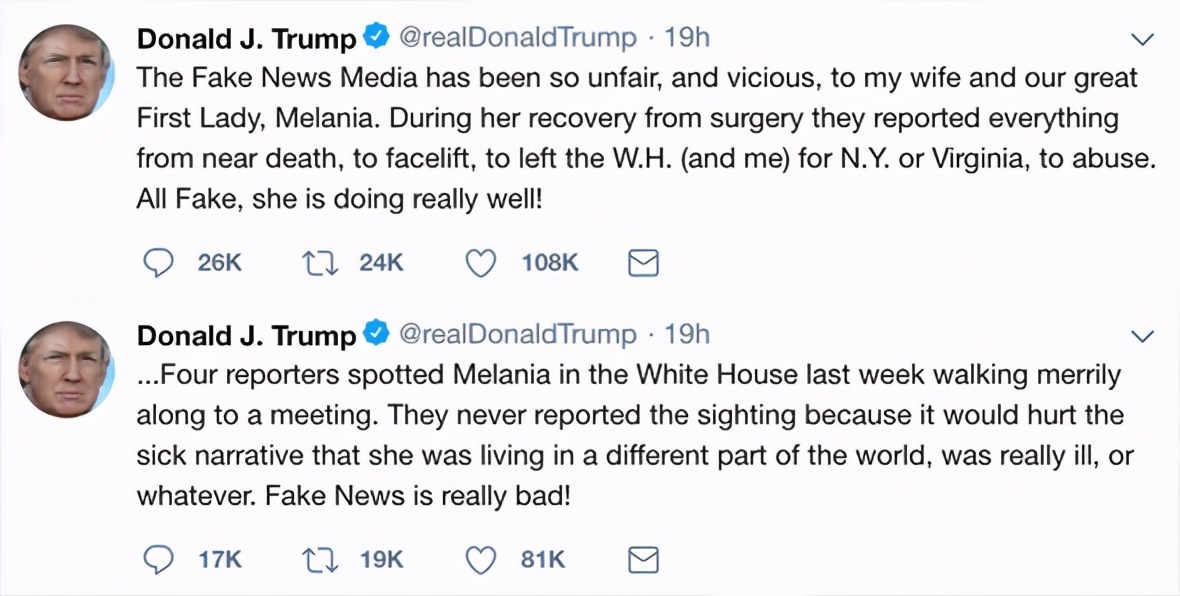The image size is (1180, 596).
Task: Click the Donald J. Trump name on second tweet
Action: tap(246, 335)
